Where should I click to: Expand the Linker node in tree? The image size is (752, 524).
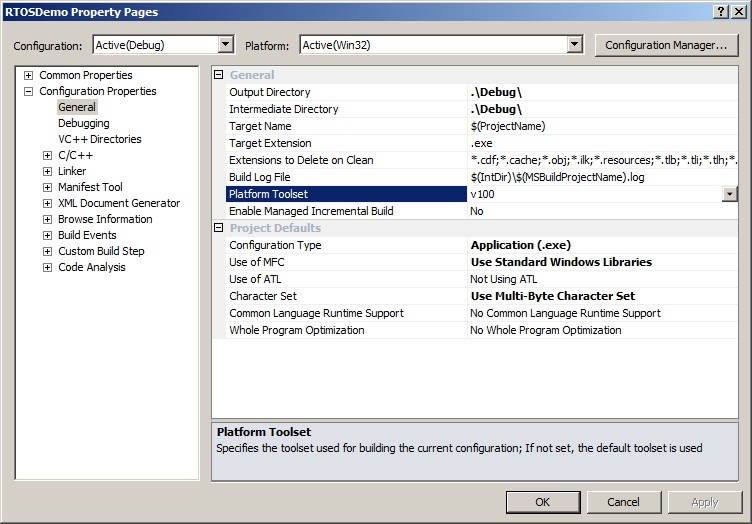[x=47, y=171]
